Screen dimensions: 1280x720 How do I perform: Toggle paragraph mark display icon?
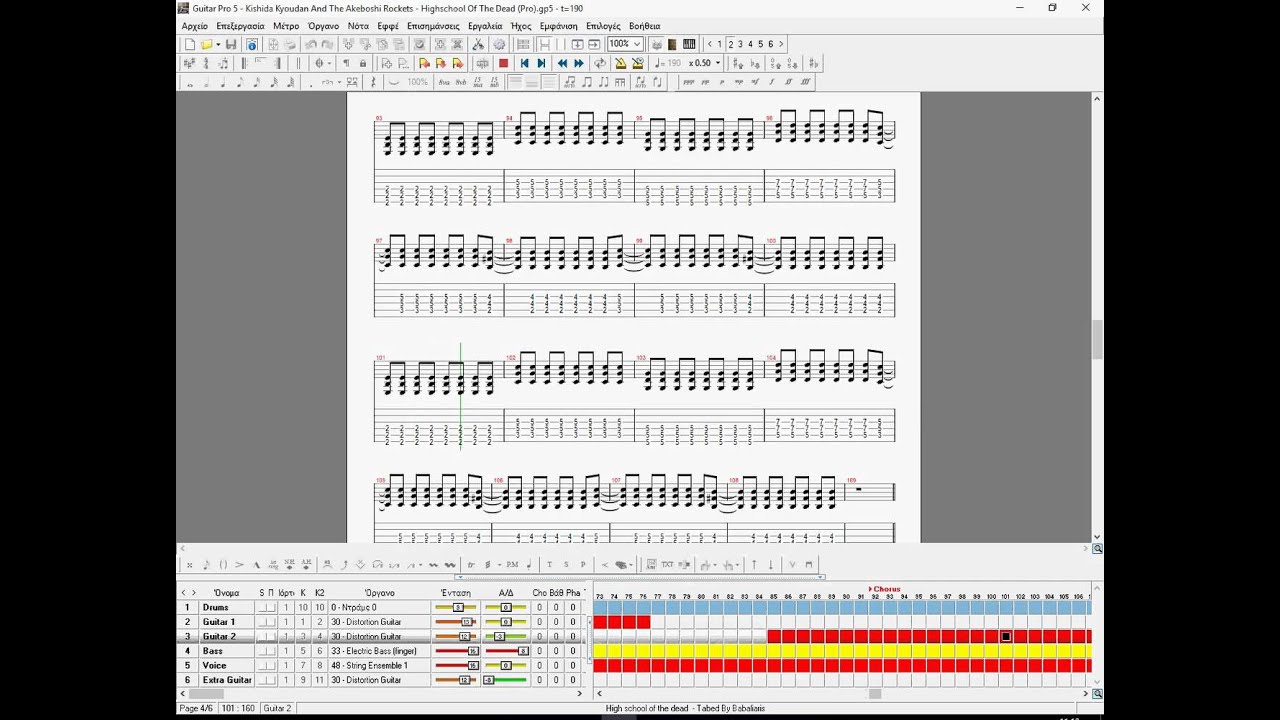[346, 63]
